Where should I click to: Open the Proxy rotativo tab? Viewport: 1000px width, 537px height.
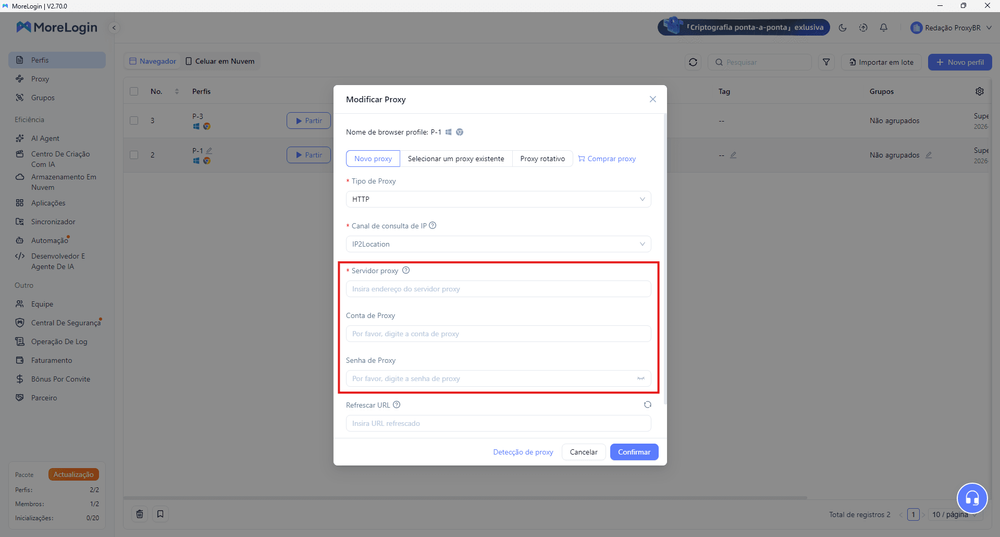click(542, 158)
